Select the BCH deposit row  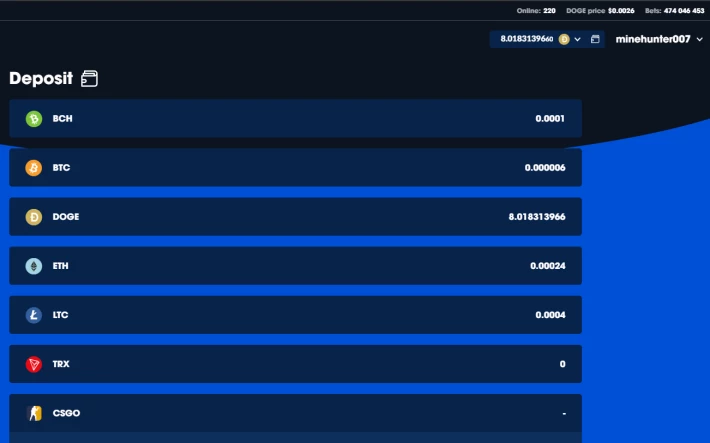tap(295, 119)
